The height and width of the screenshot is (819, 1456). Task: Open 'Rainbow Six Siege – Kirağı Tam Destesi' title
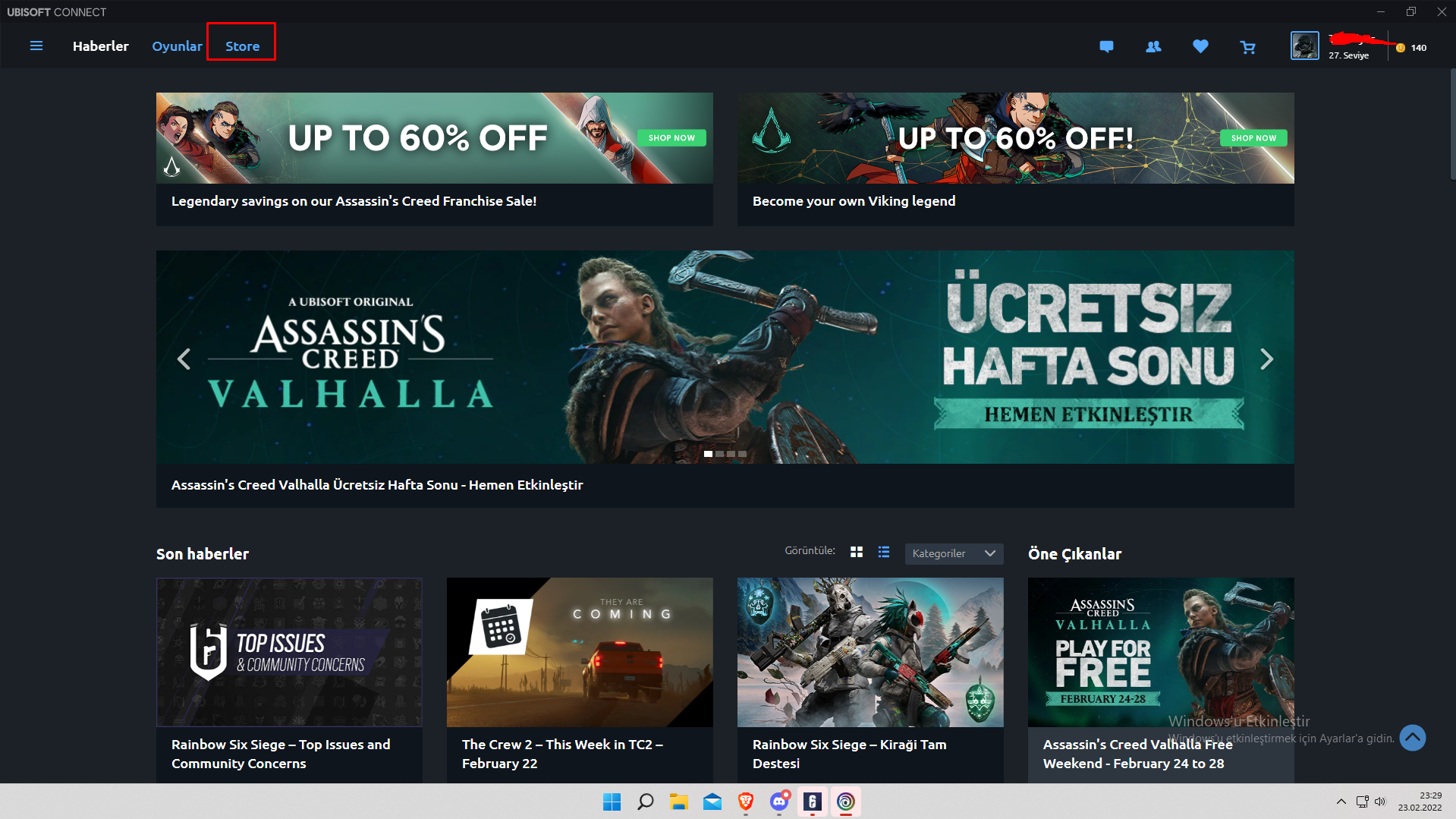(849, 754)
